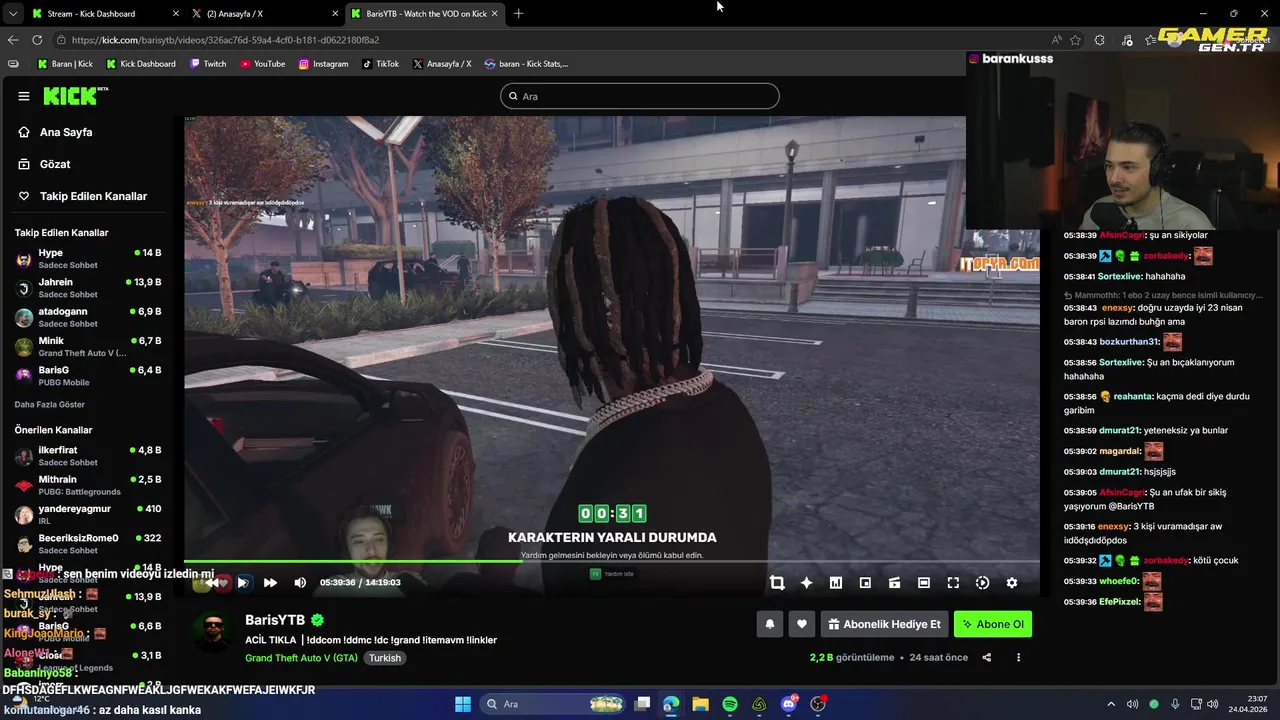Toggle theater mode in video player
Screen dimensions: 1280x720
tap(924, 582)
